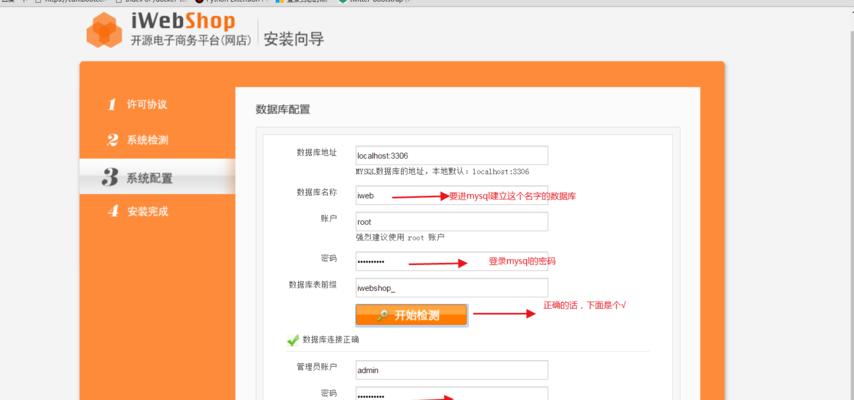The image size is (854, 400).
Task: Click the 安装向导 title text
Action: tap(294, 39)
